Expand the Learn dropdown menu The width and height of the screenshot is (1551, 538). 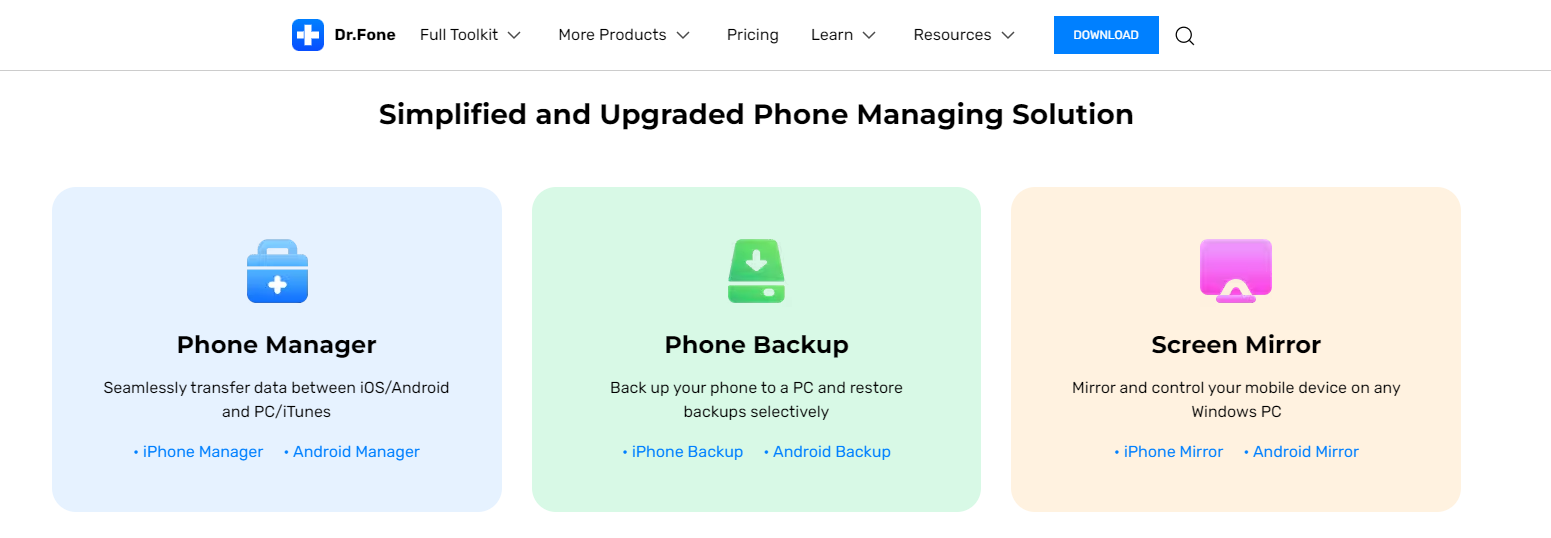click(x=844, y=35)
